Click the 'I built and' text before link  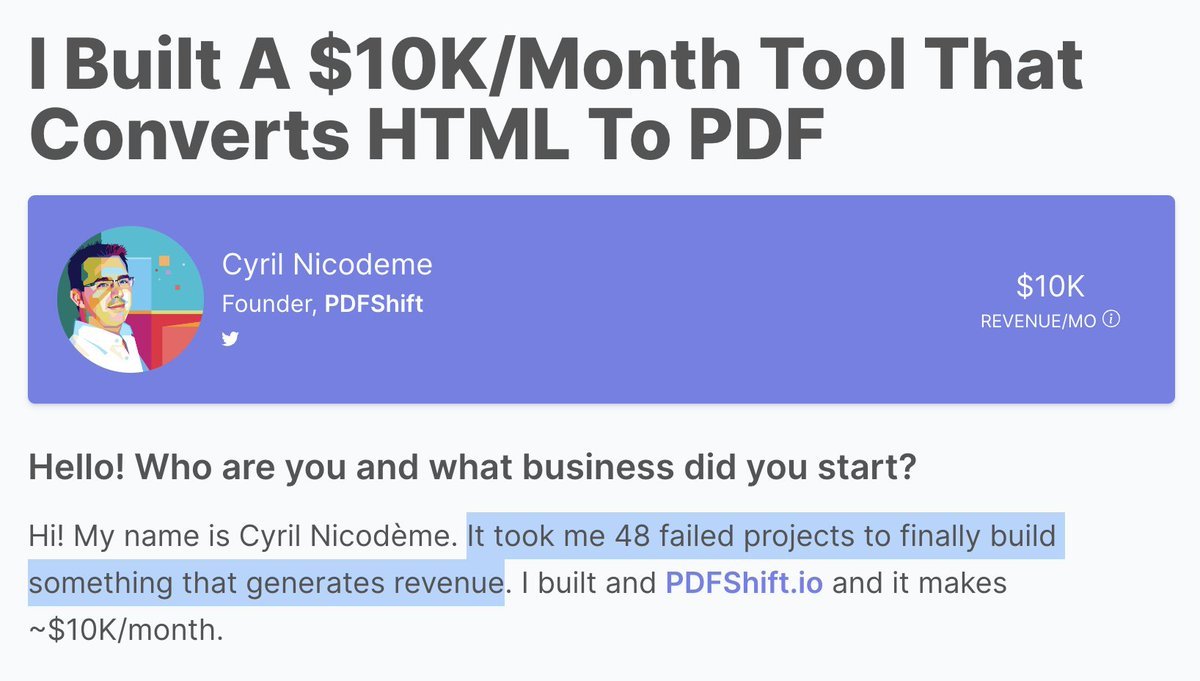584,582
